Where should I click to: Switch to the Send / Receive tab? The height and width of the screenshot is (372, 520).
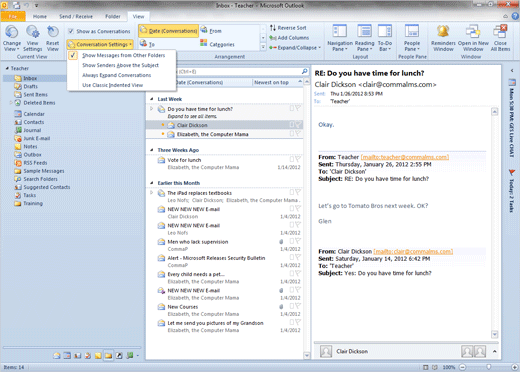pyautogui.click(x=76, y=16)
